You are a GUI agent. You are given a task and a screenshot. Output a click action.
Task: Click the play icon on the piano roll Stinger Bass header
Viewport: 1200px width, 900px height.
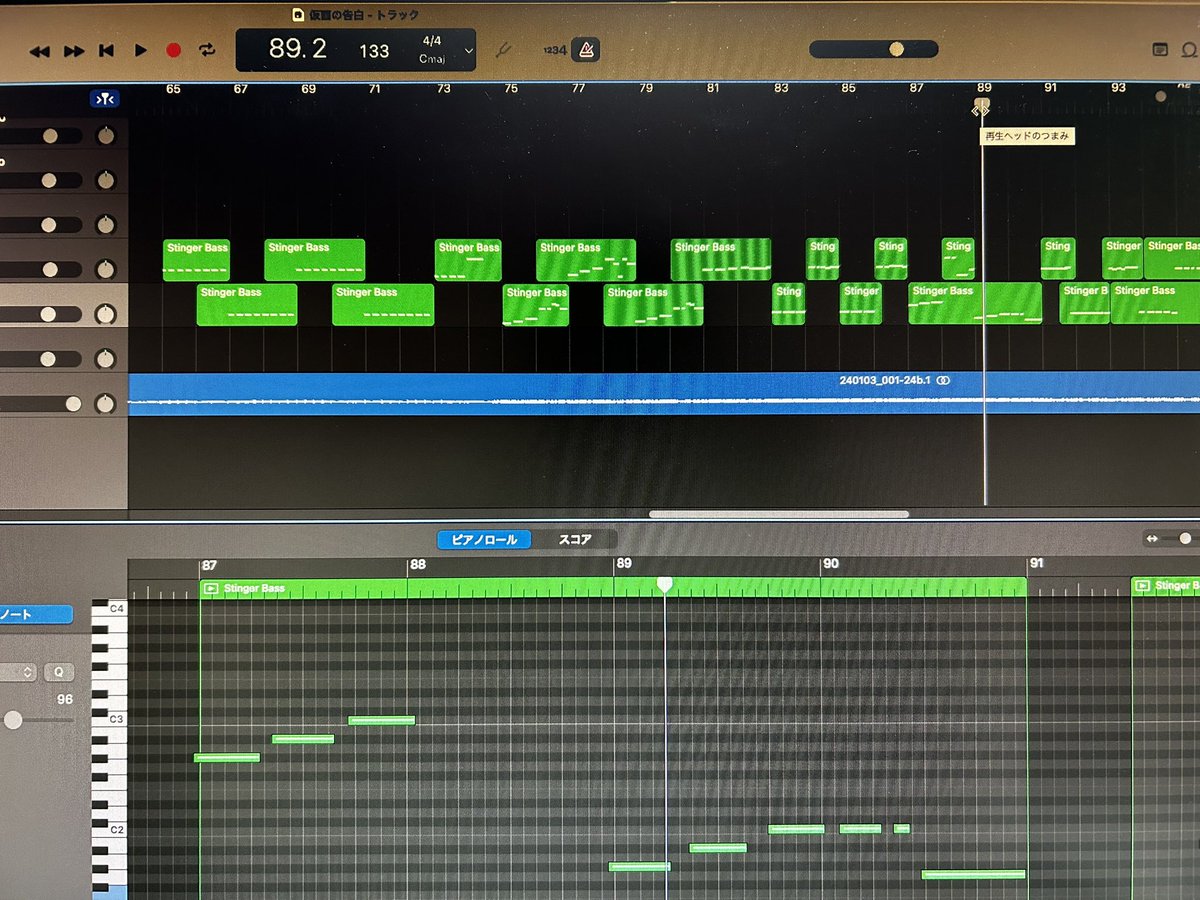coord(211,589)
